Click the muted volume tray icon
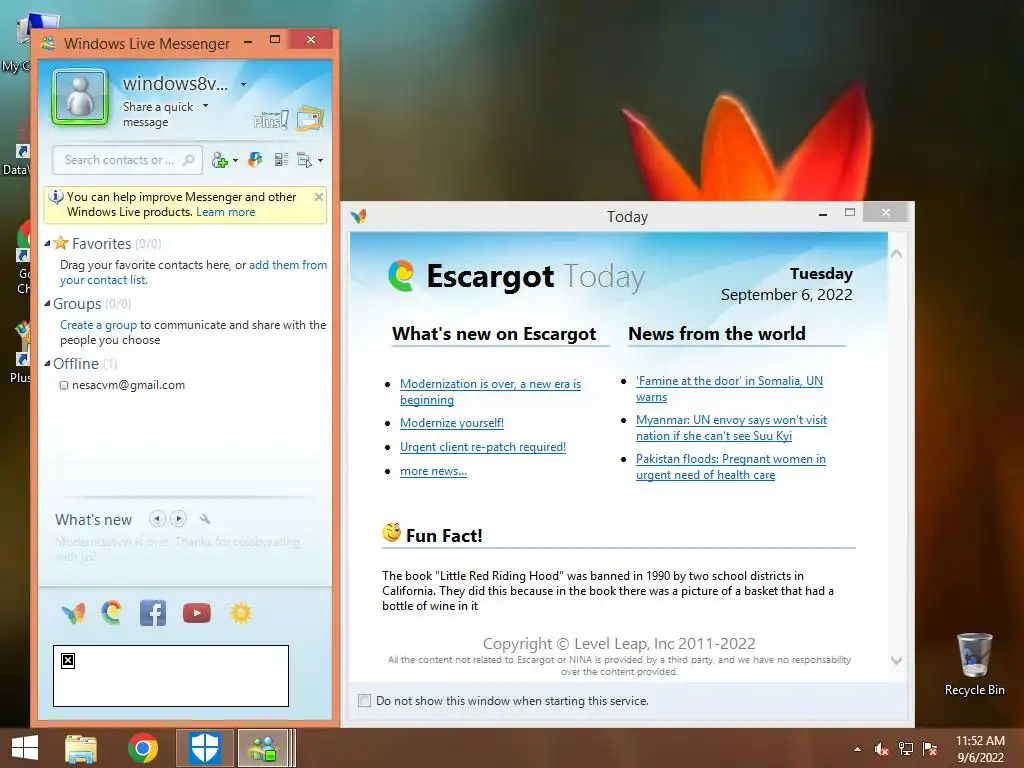Viewport: 1024px width, 768px height. pyautogui.click(x=882, y=749)
